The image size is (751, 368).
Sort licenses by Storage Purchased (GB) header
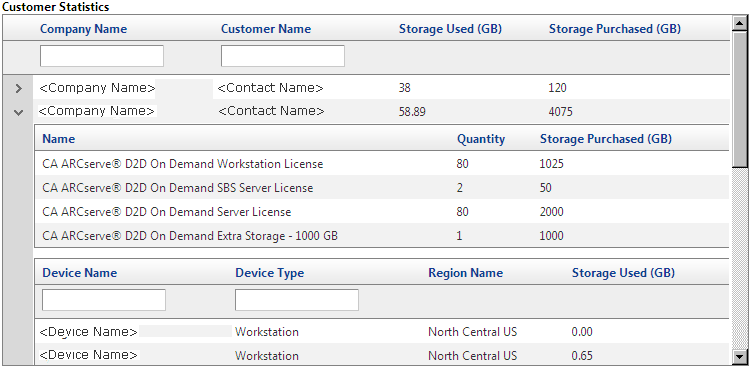tap(606, 139)
